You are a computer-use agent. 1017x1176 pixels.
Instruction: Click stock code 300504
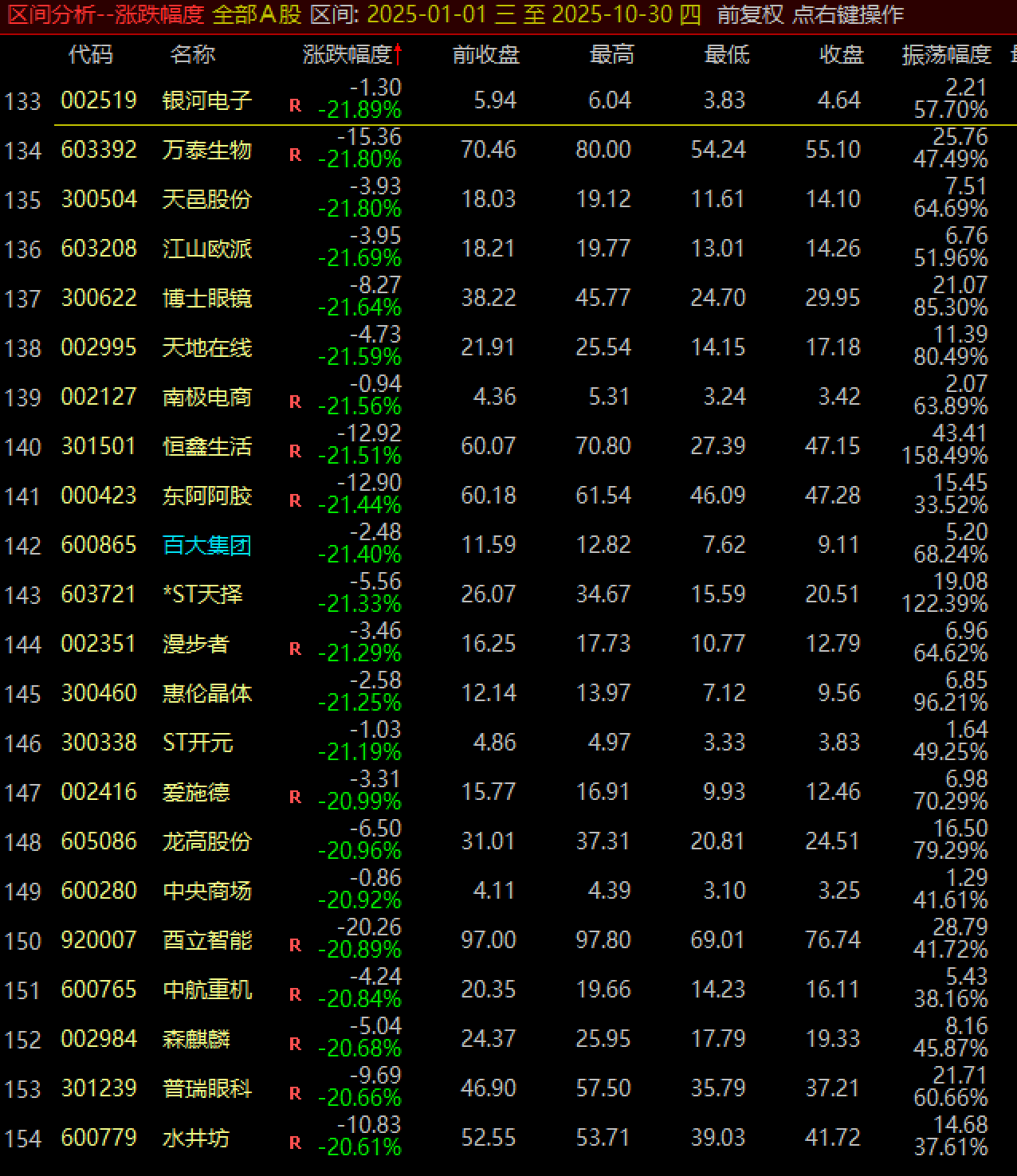(99, 199)
